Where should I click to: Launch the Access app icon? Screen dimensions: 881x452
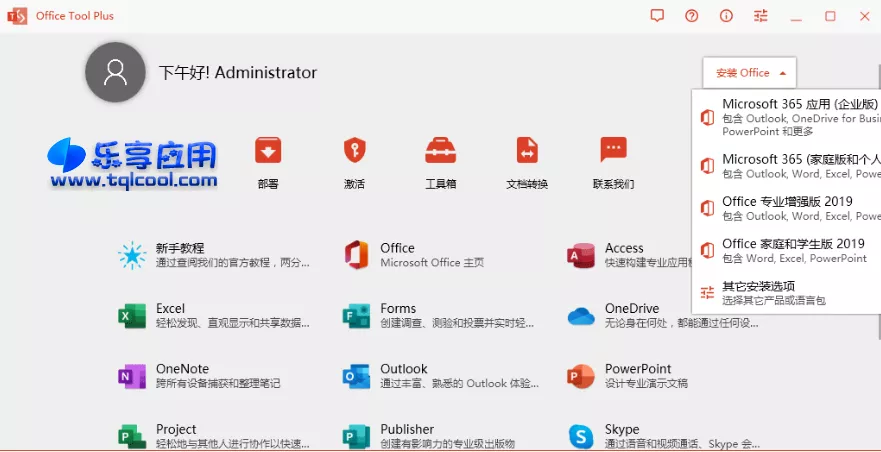tap(581, 255)
